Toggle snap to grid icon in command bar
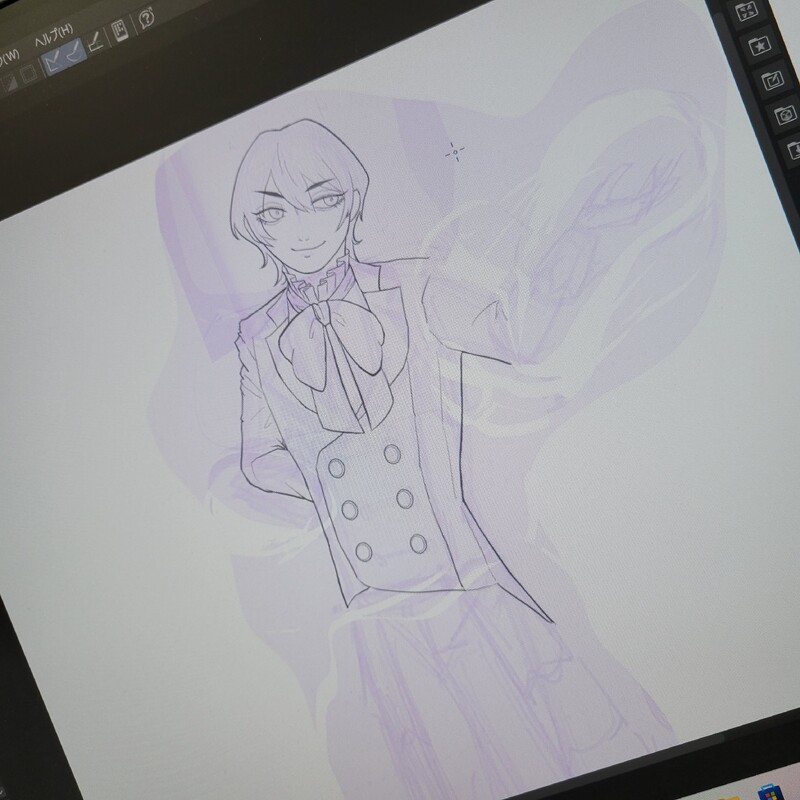800x800 pixels. click(x=96, y=42)
